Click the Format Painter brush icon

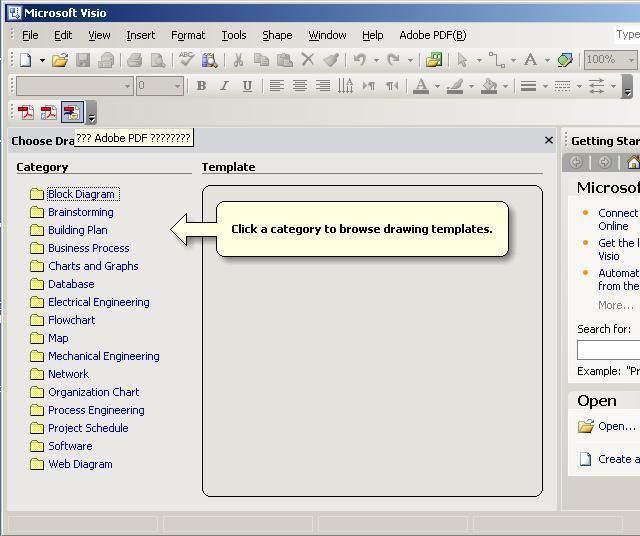(331, 60)
